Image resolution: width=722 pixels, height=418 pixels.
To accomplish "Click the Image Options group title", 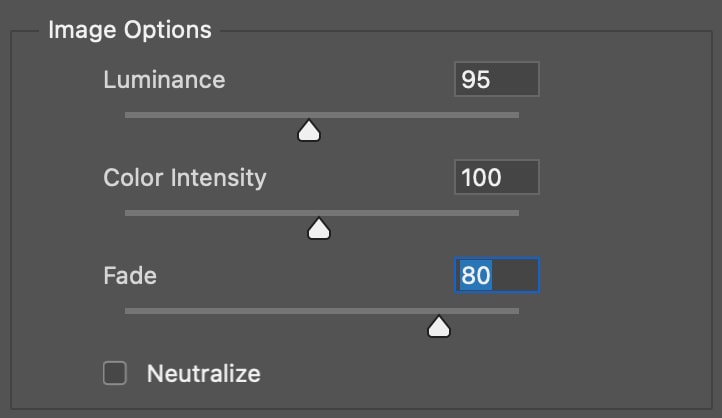I will click(130, 30).
